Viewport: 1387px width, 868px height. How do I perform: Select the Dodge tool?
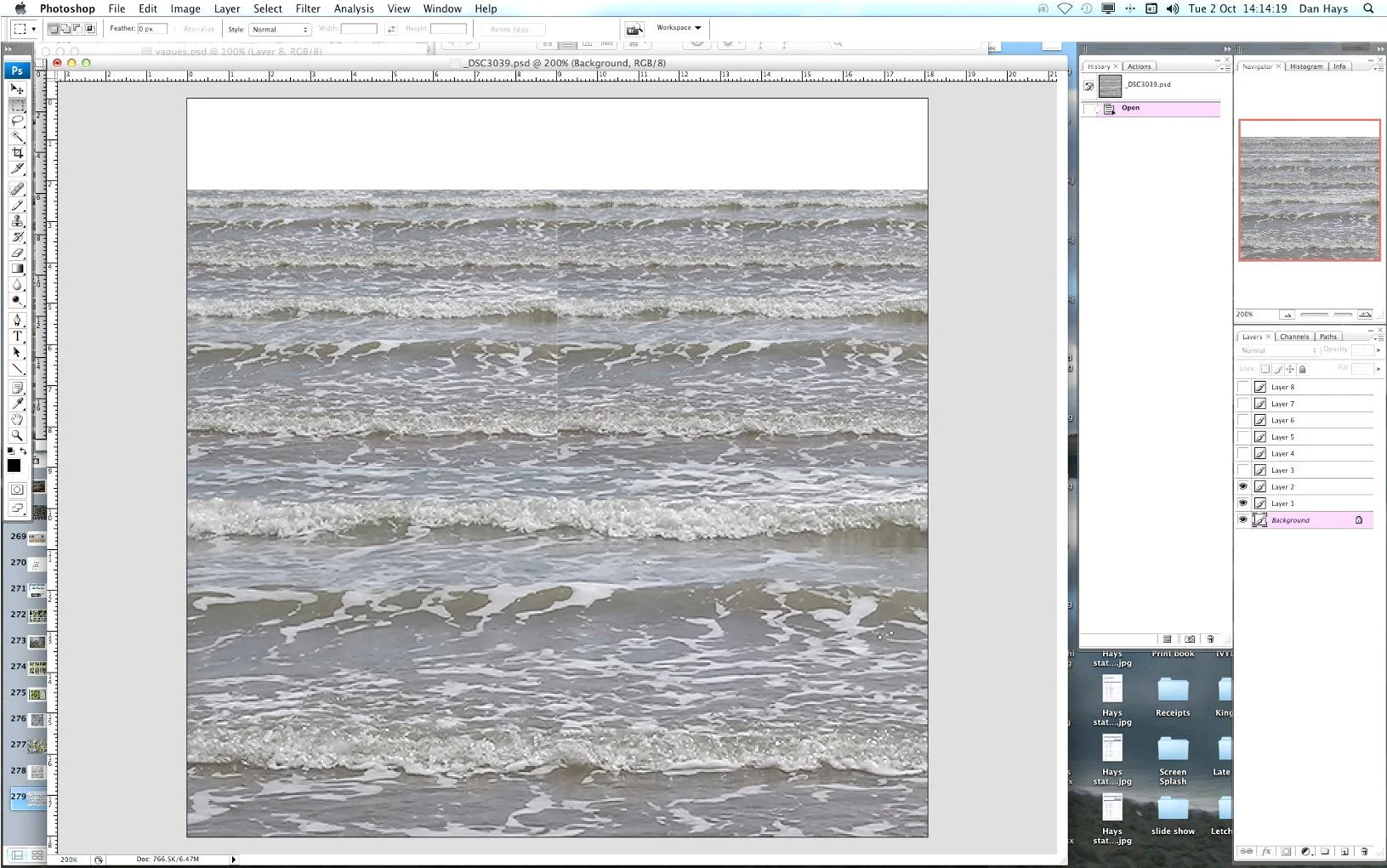click(17, 300)
